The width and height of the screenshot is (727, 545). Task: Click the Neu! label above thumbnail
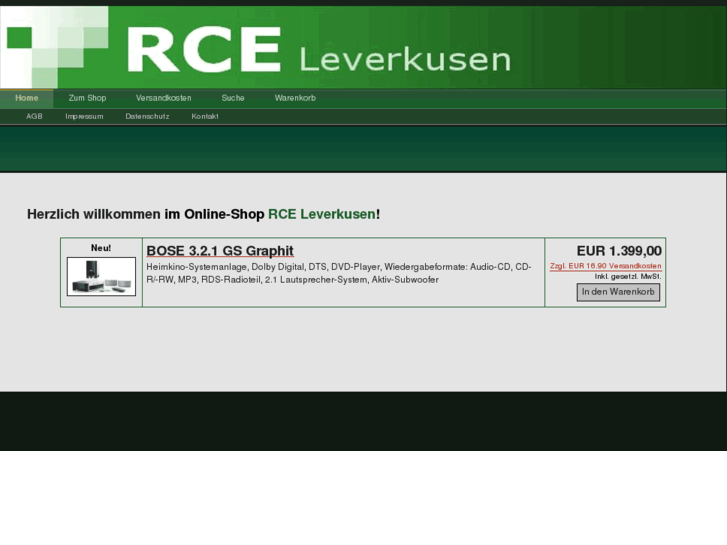coord(101,248)
